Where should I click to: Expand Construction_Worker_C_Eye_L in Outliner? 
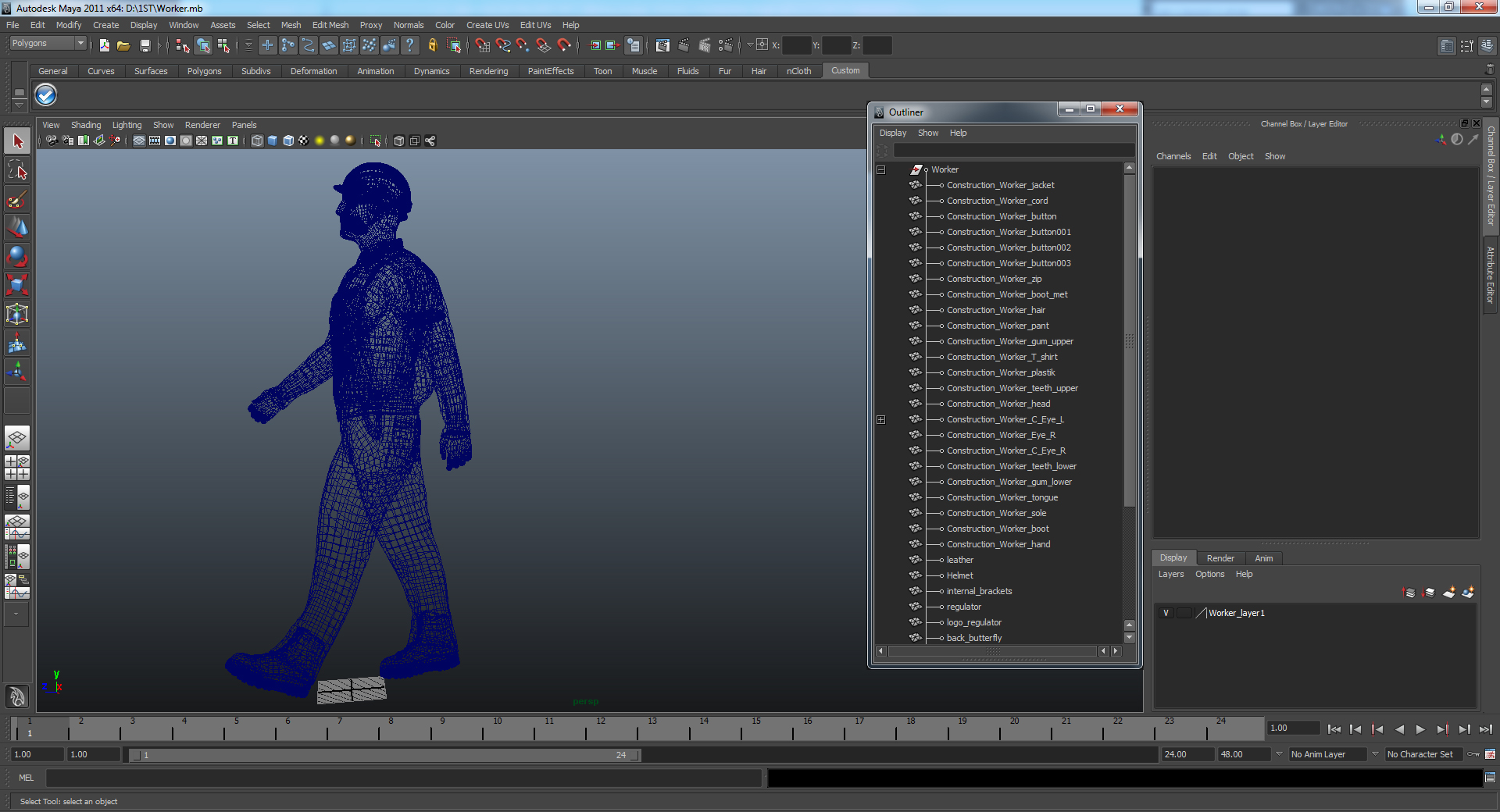click(x=880, y=419)
